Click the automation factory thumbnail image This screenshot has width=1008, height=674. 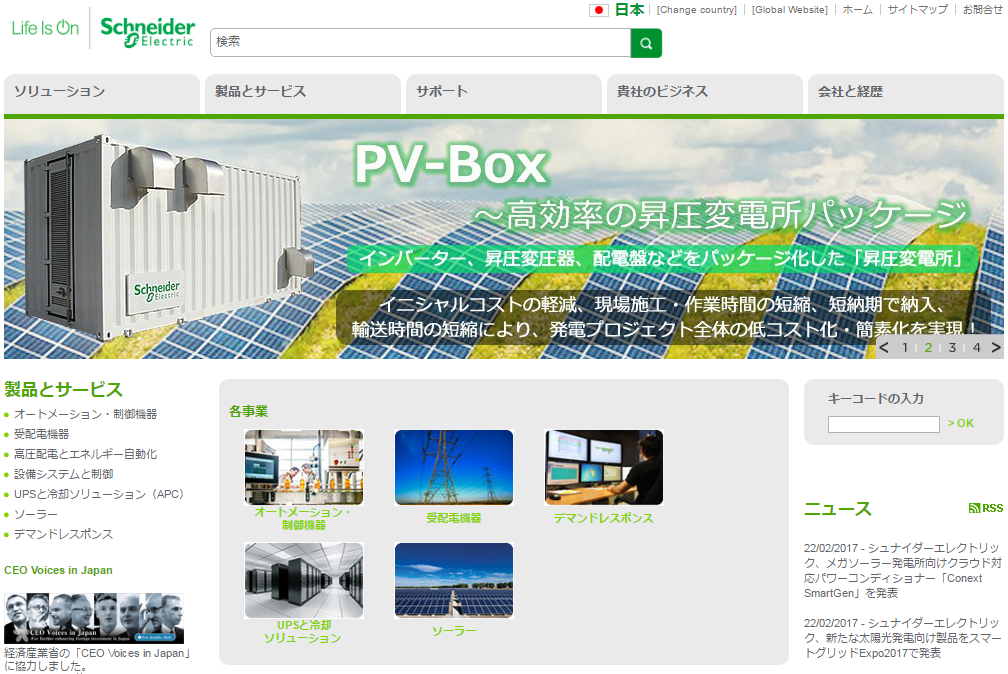coord(304,467)
